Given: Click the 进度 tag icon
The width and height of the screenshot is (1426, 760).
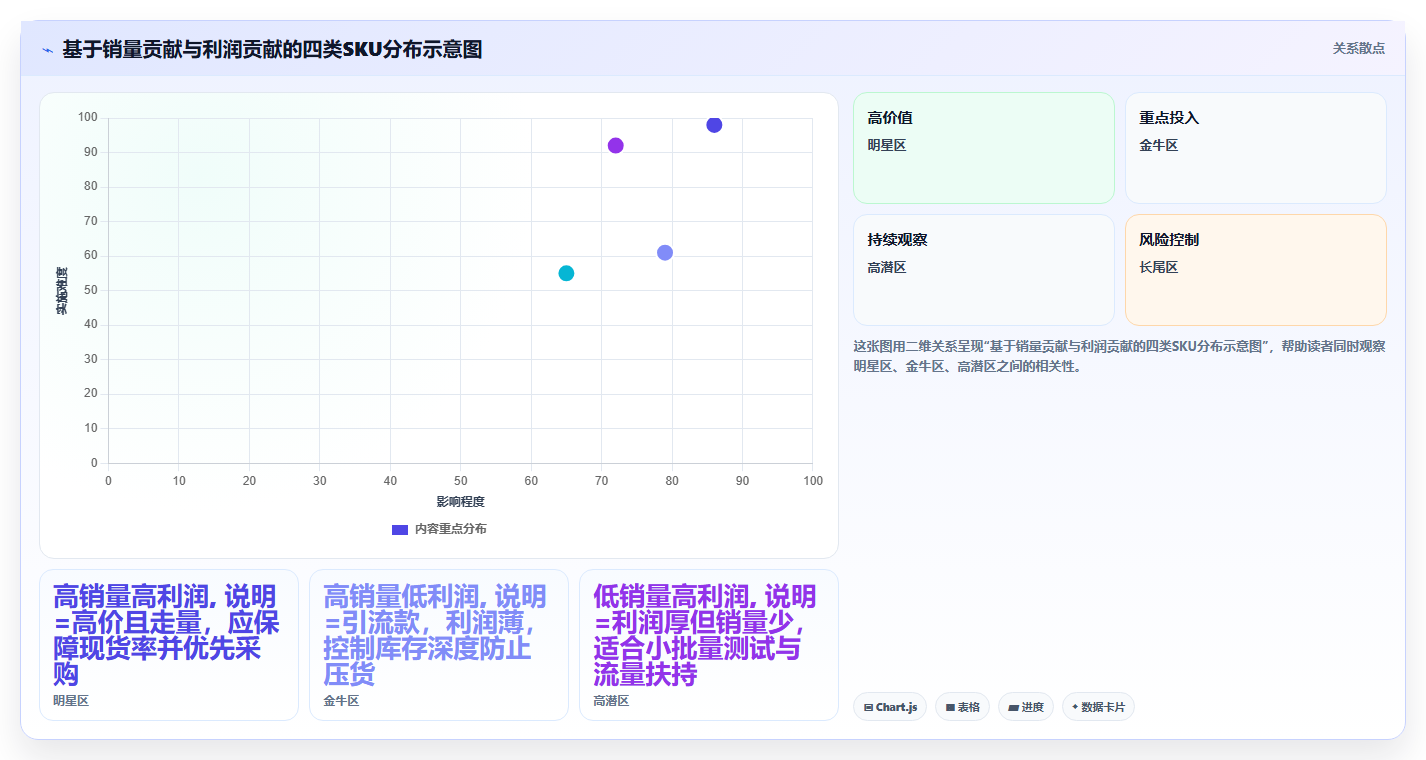Looking at the screenshot, I should point(1013,708).
